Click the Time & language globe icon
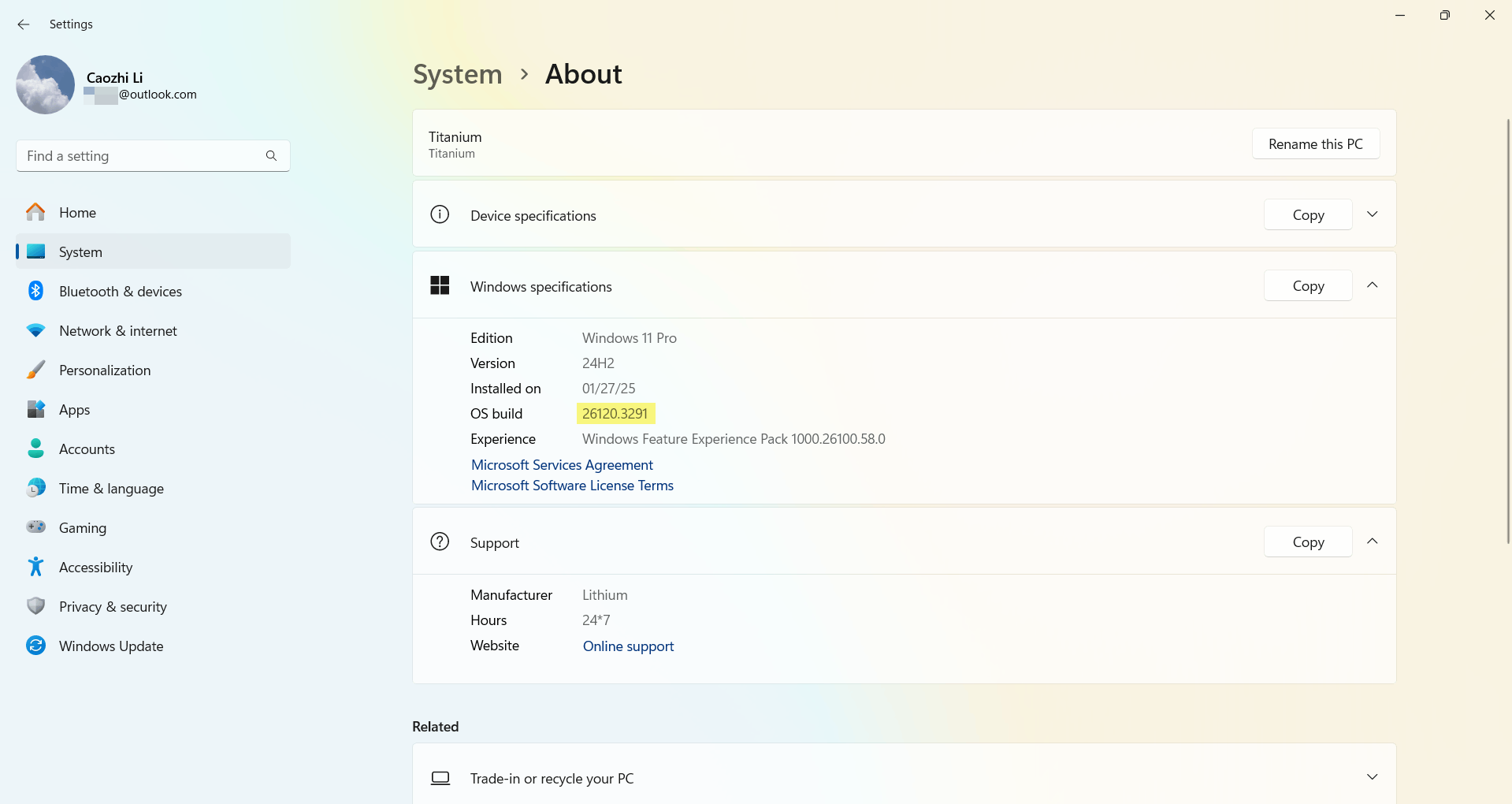This screenshot has height=804, width=1512. tap(35, 488)
